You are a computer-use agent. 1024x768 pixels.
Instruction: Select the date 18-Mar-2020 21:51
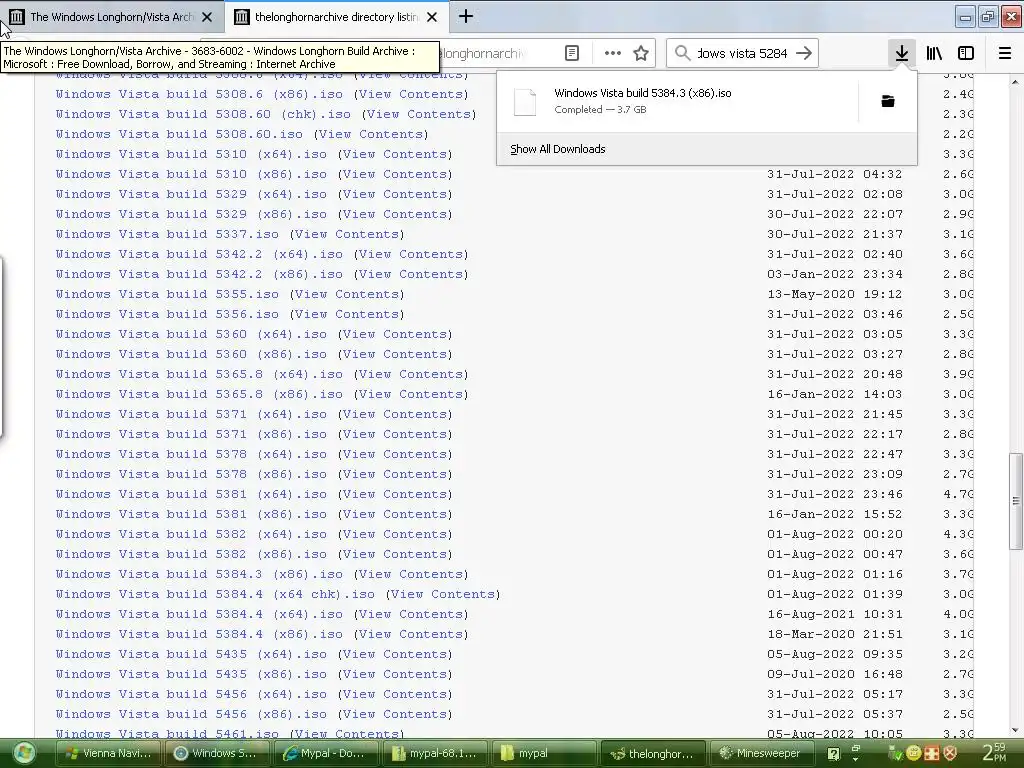(x=835, y=634)
